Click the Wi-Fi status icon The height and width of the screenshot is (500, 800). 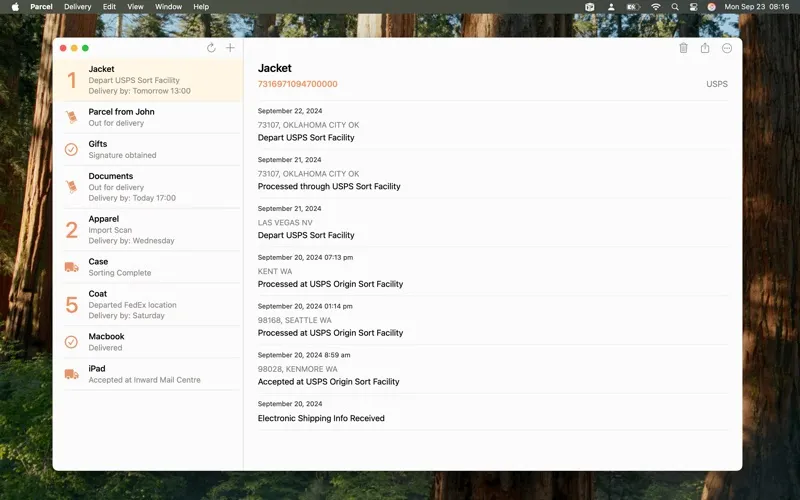(656, 6)
